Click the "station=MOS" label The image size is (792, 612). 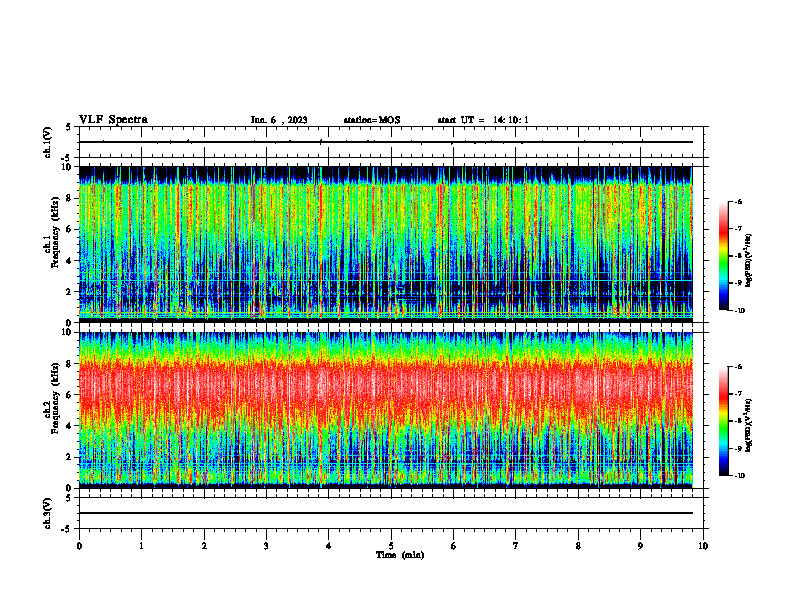[372, 120]
